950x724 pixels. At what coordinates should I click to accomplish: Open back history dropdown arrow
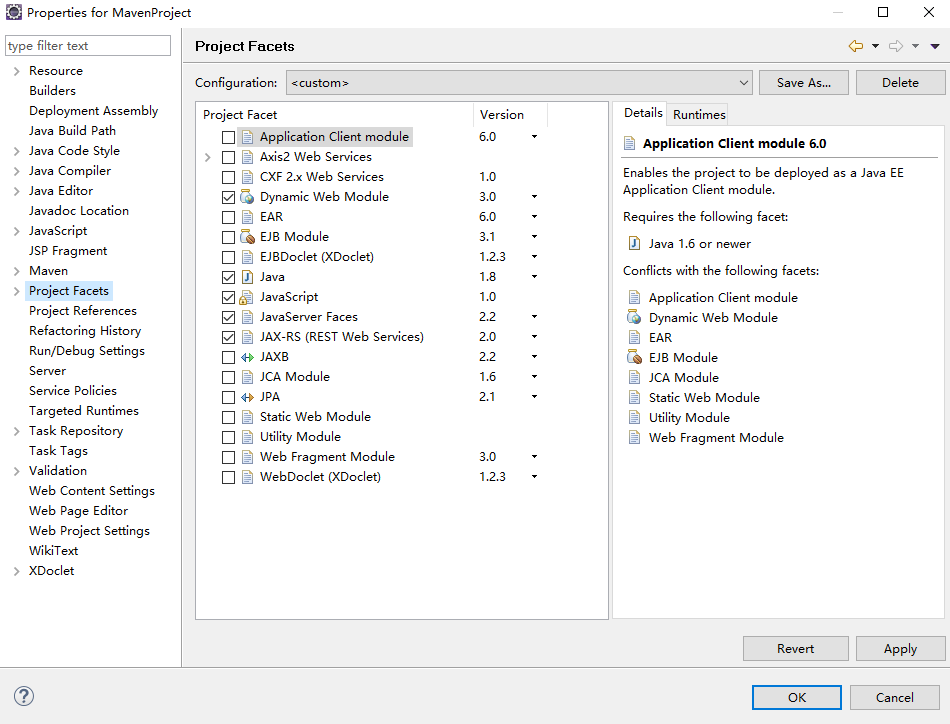click(x=875, y=46)
